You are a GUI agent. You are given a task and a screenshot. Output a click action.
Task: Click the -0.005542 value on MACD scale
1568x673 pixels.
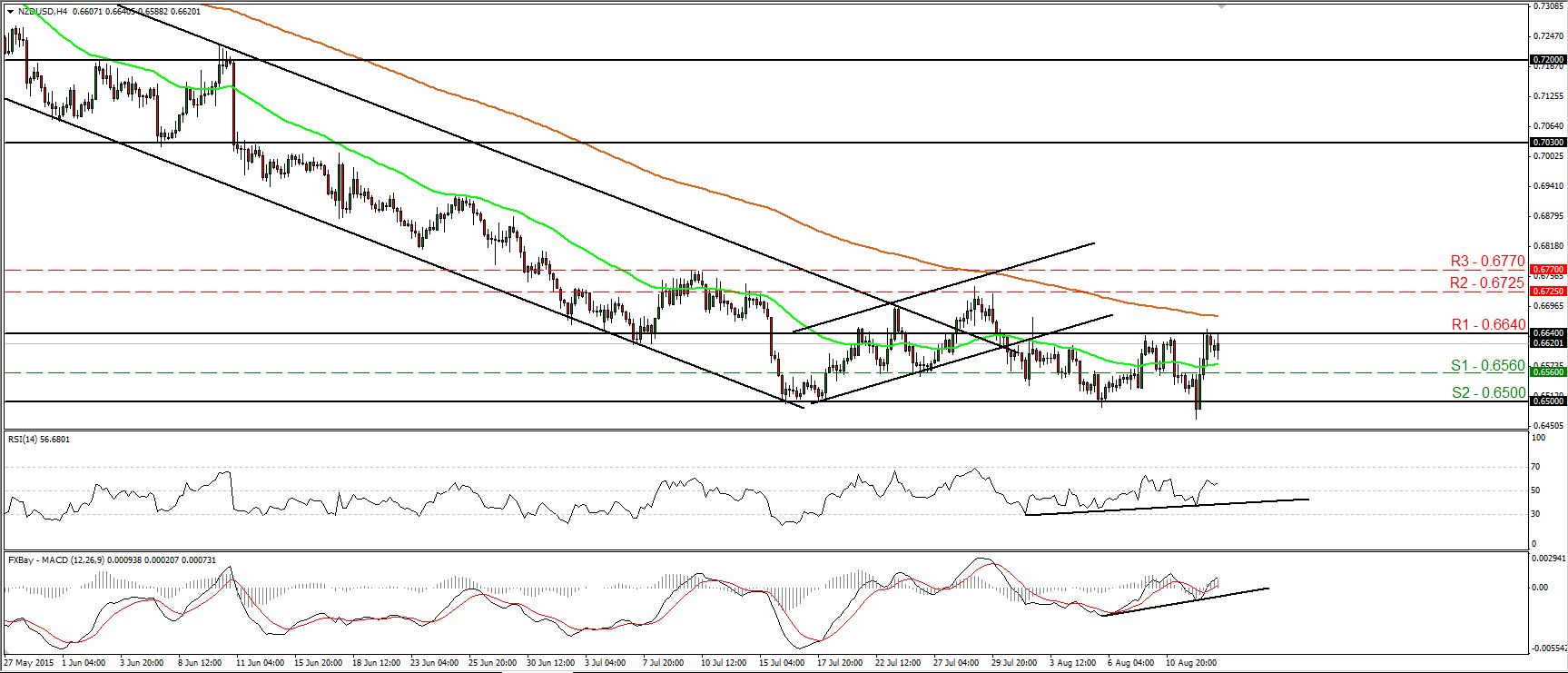point(1549,648)
